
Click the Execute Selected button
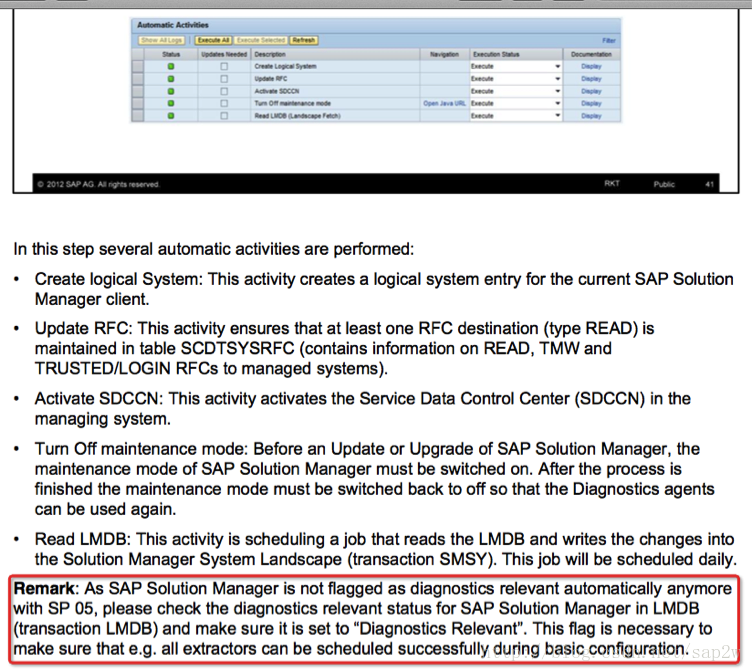261,40
